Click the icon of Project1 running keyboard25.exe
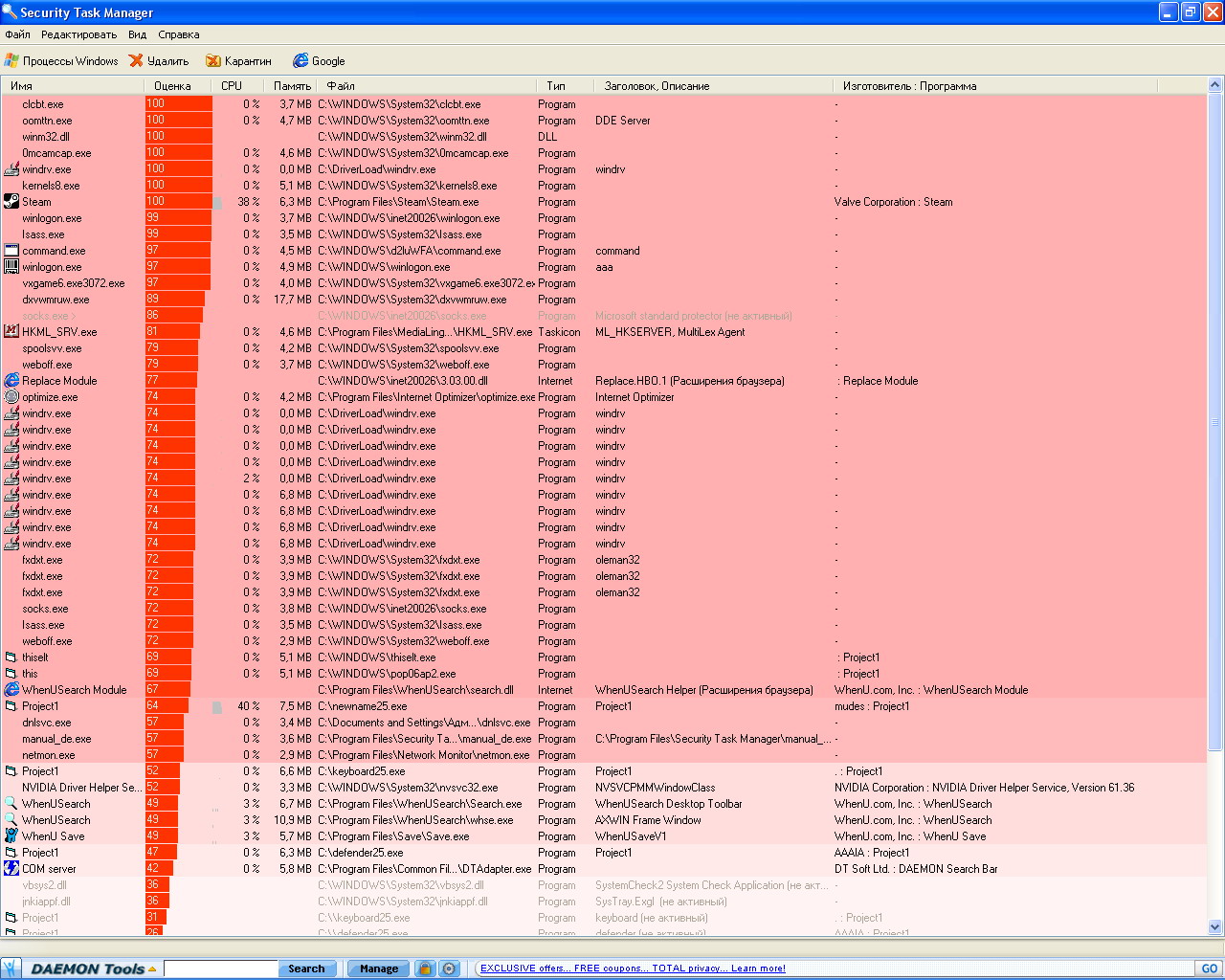 [x=11, y=771]
